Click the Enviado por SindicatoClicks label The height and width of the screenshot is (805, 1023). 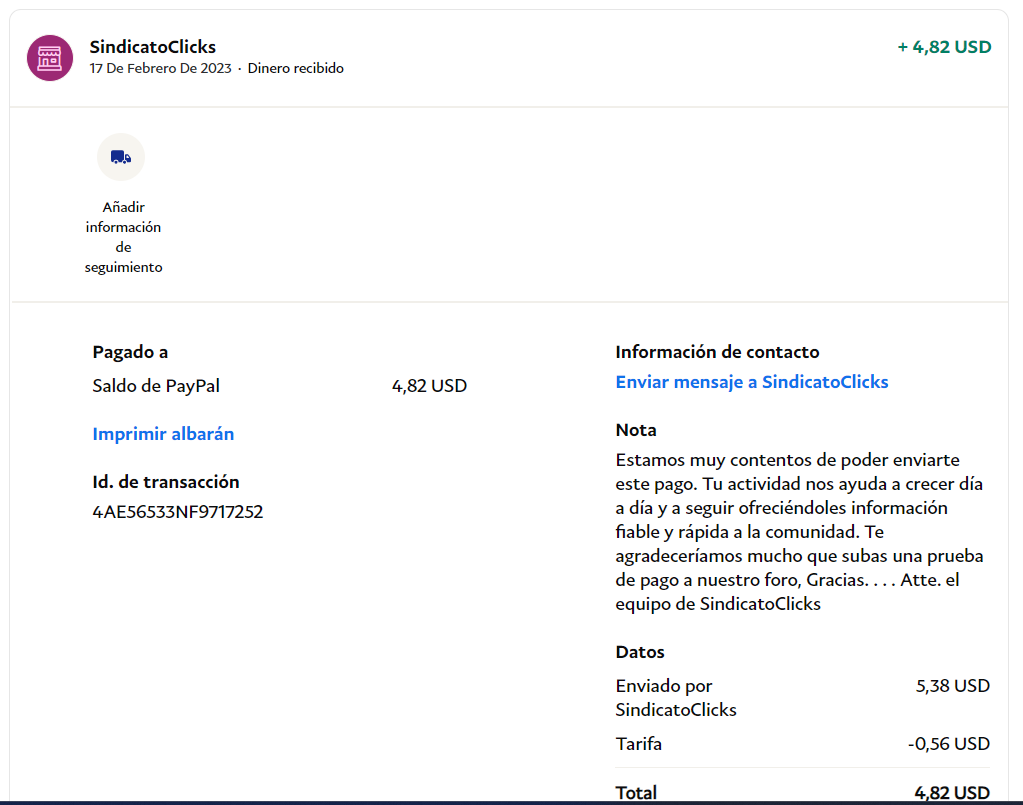[676, 698]
